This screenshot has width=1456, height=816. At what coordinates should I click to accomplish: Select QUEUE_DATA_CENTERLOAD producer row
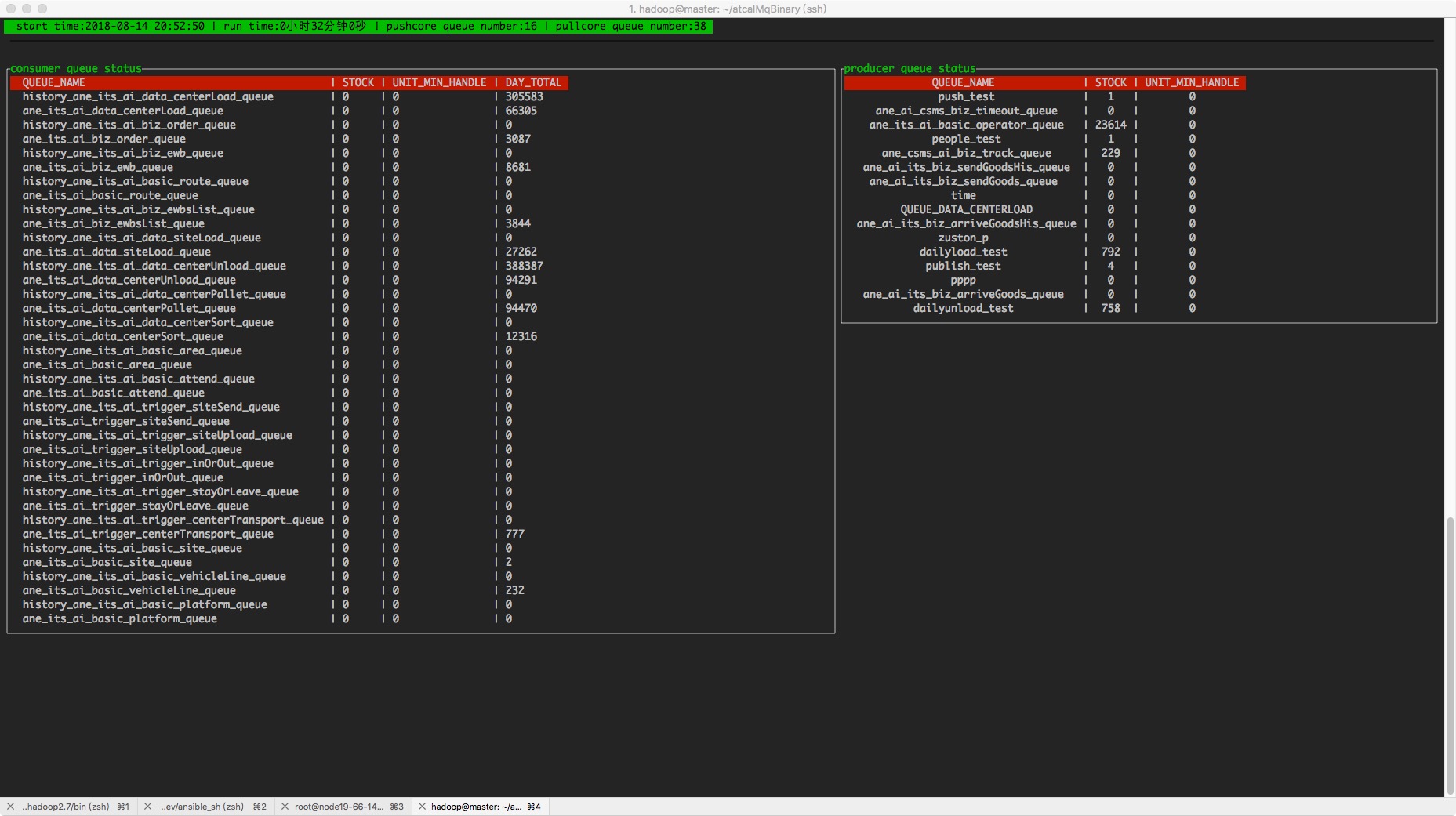click(x=966, y=209)
